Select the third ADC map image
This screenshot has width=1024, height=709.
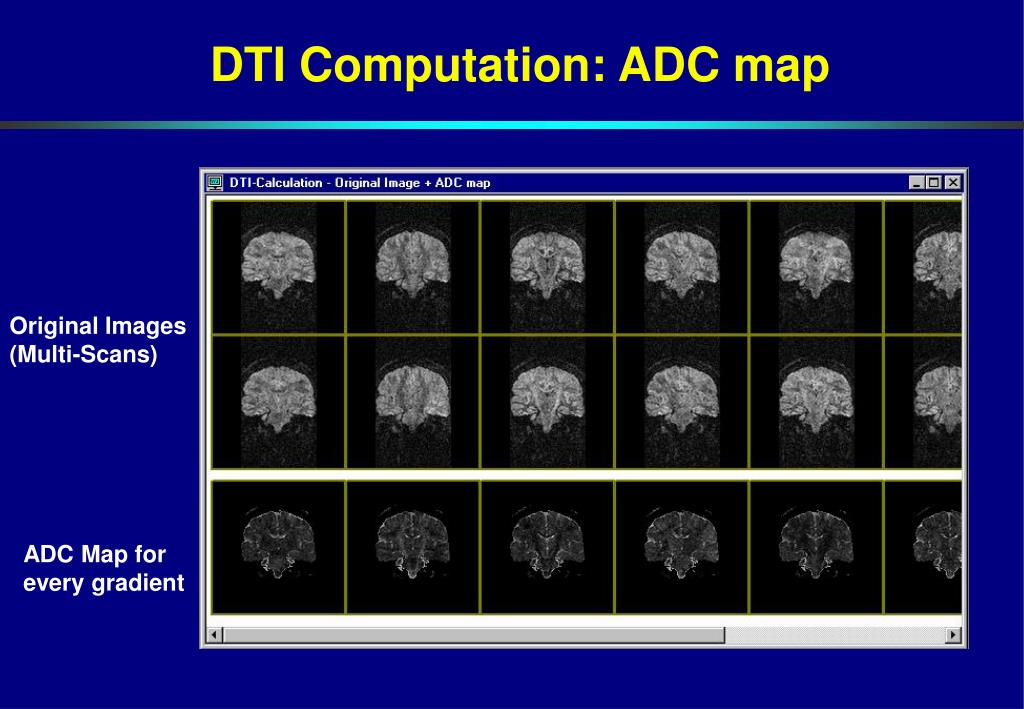[x=548, y=547]
